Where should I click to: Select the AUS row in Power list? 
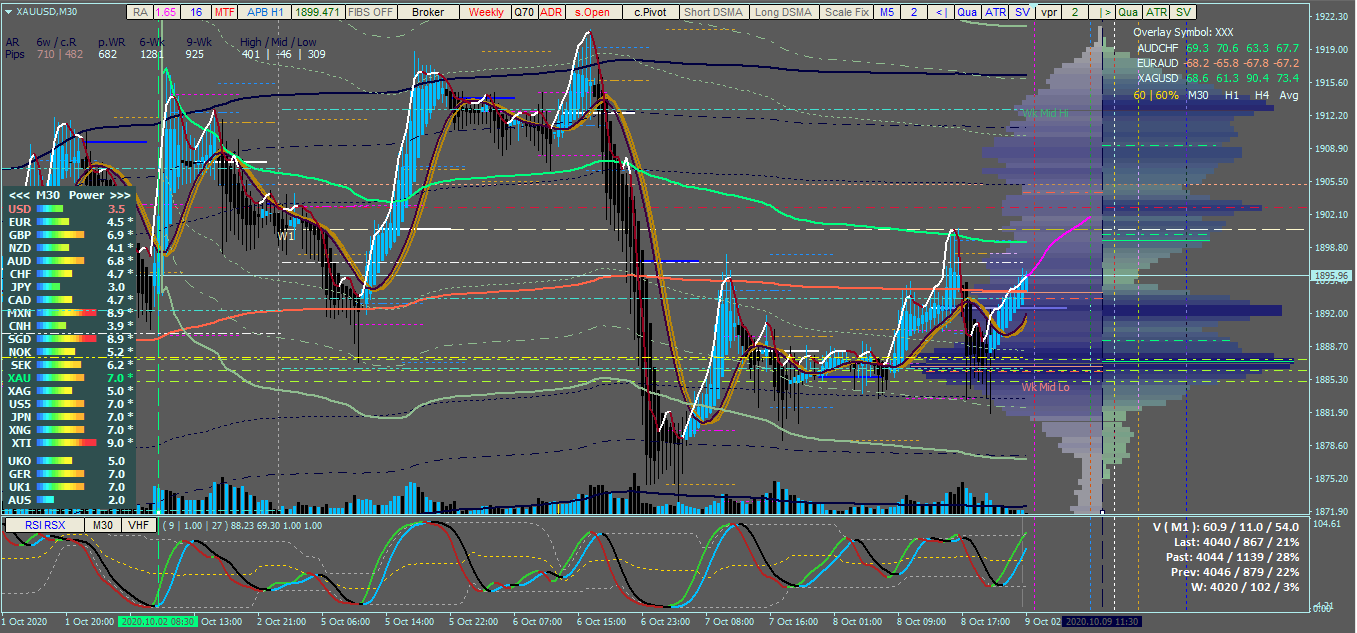[x=68, y=499]
